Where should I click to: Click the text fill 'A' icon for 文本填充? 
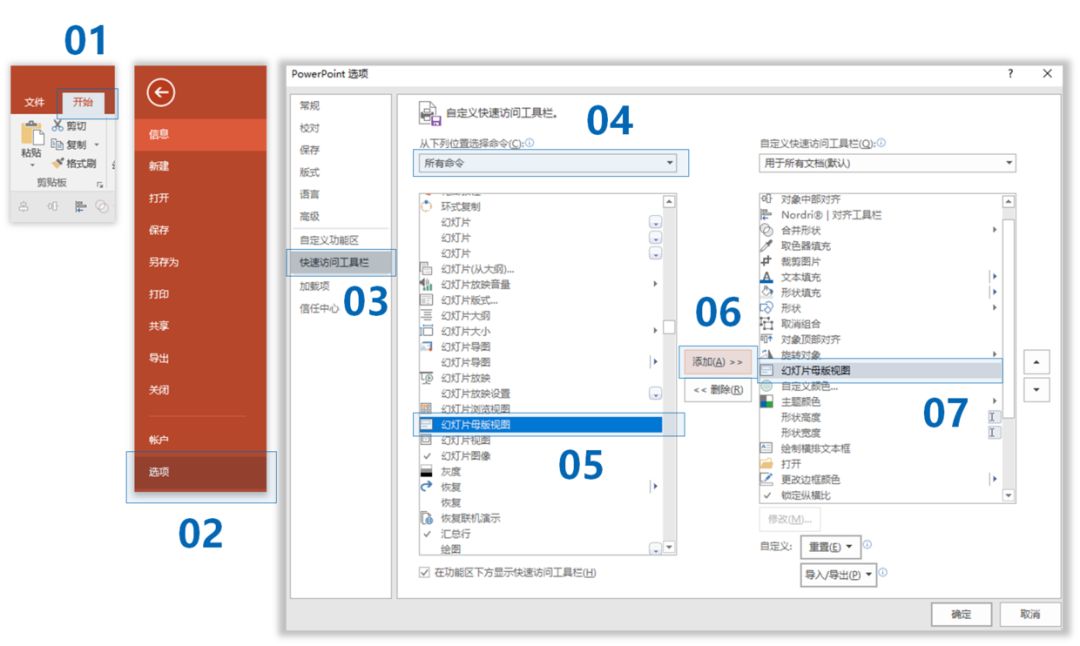coord(767,277)
